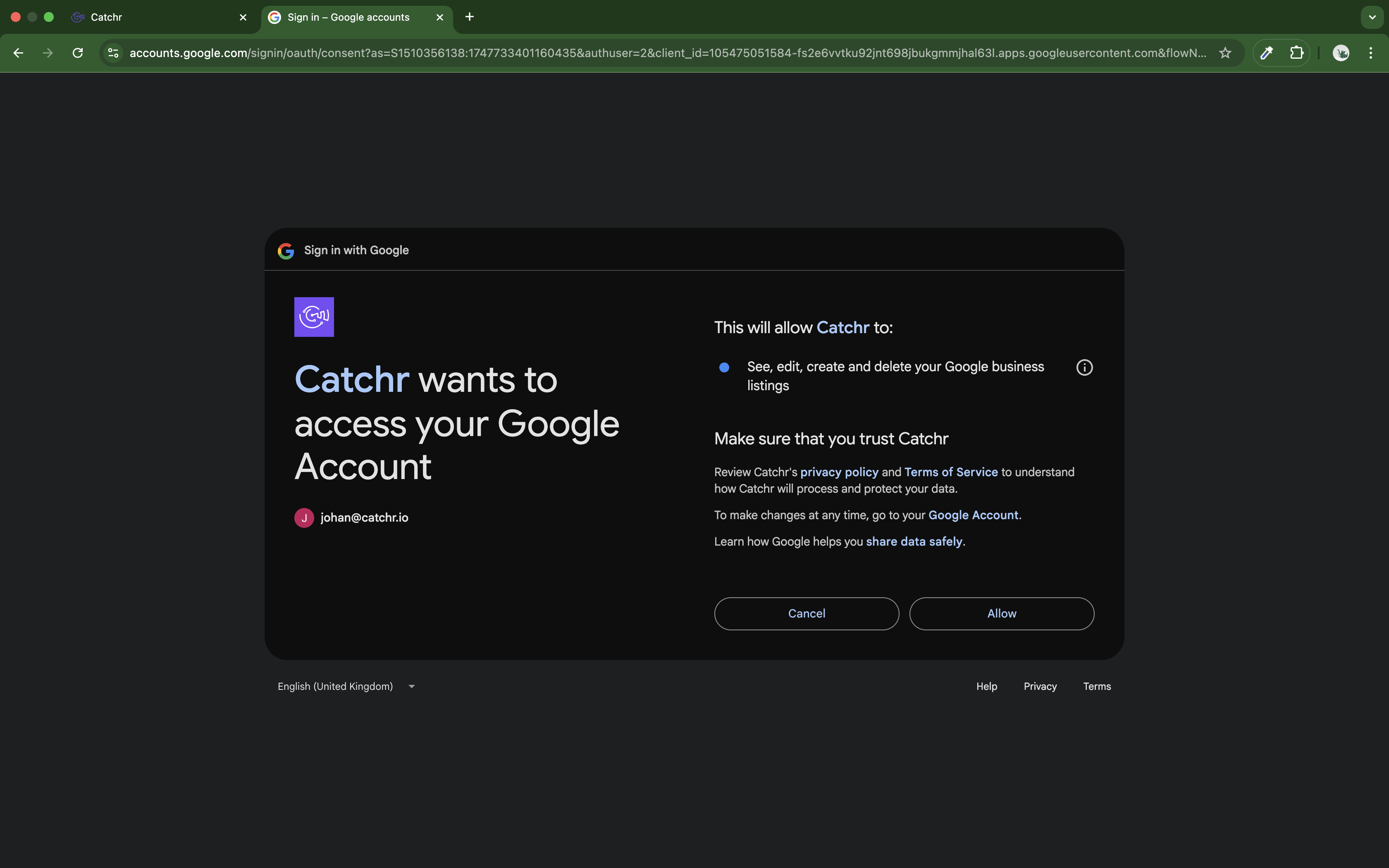This screenshot has height=868, width=1389.
Task: Click the Sign in with Google header text
Action: (356, 250)
